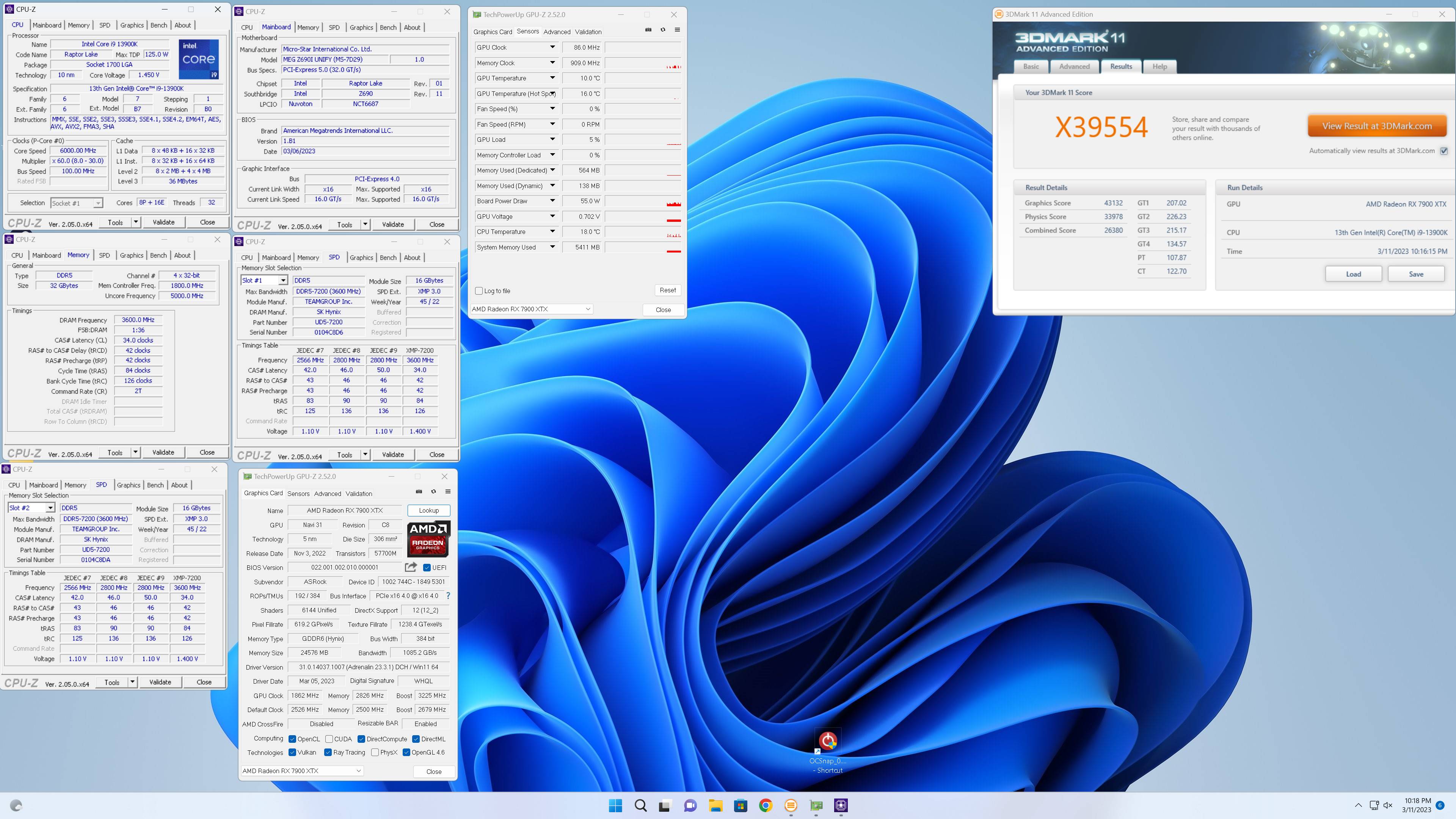
Task: Click the taskbar clock showing 10:18 PM
Action: click(x=1417, y=805)
